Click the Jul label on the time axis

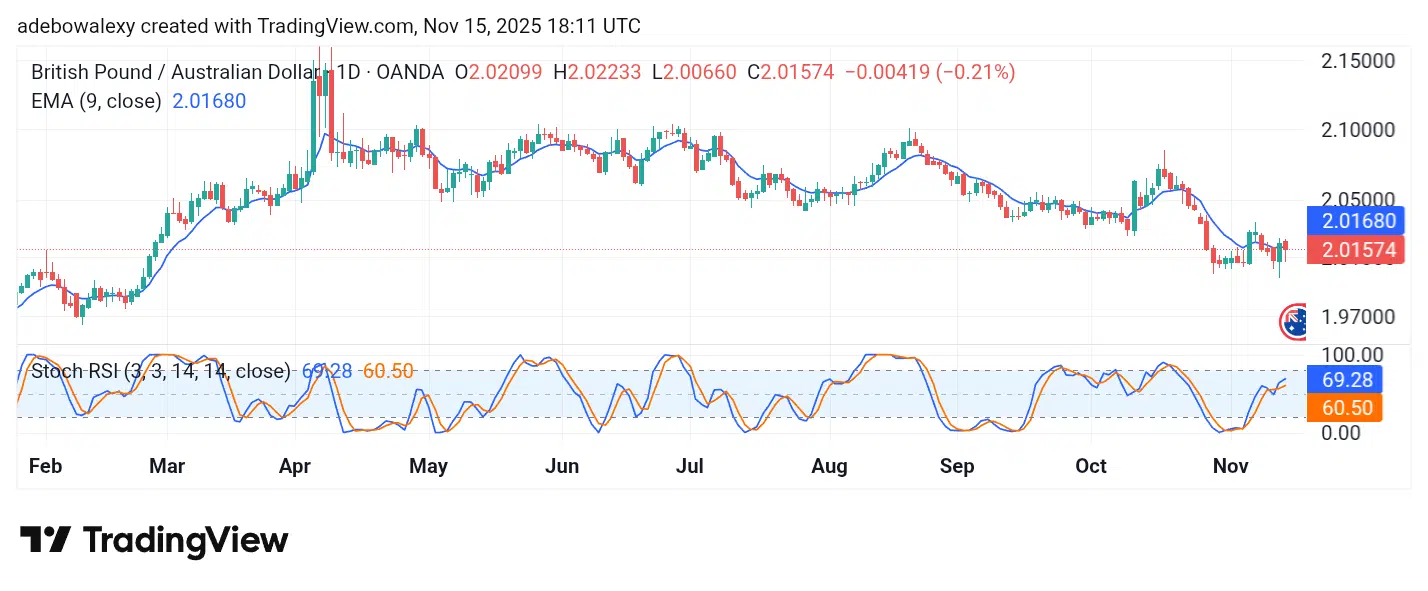pos(690,466)
